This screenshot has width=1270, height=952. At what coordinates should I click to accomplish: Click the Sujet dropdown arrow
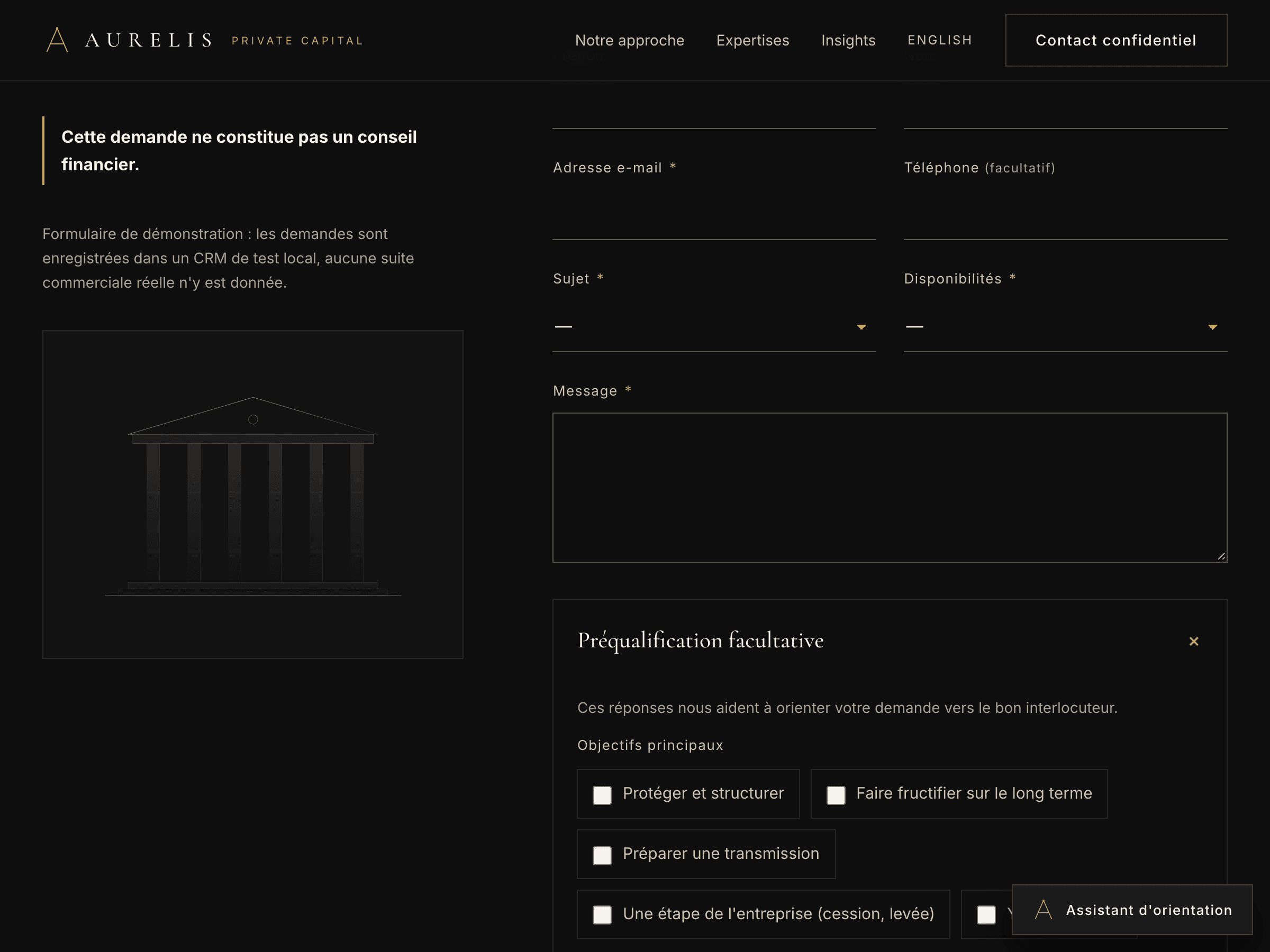tap(861, 327)
